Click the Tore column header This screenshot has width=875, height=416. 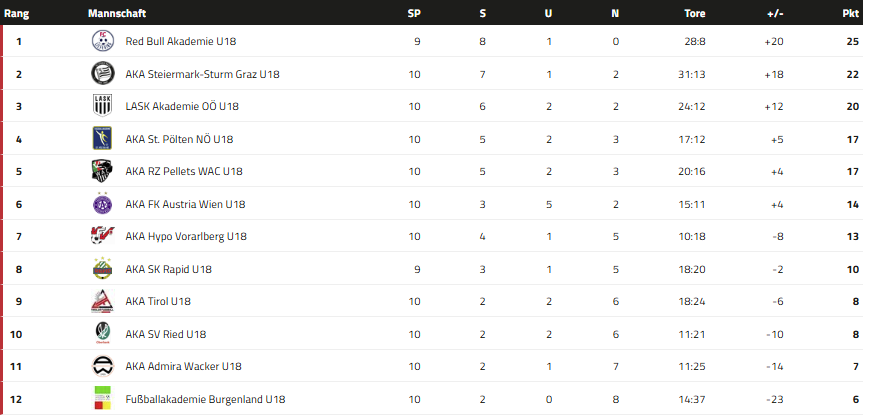pyautogui.click(x=694, y=13)
